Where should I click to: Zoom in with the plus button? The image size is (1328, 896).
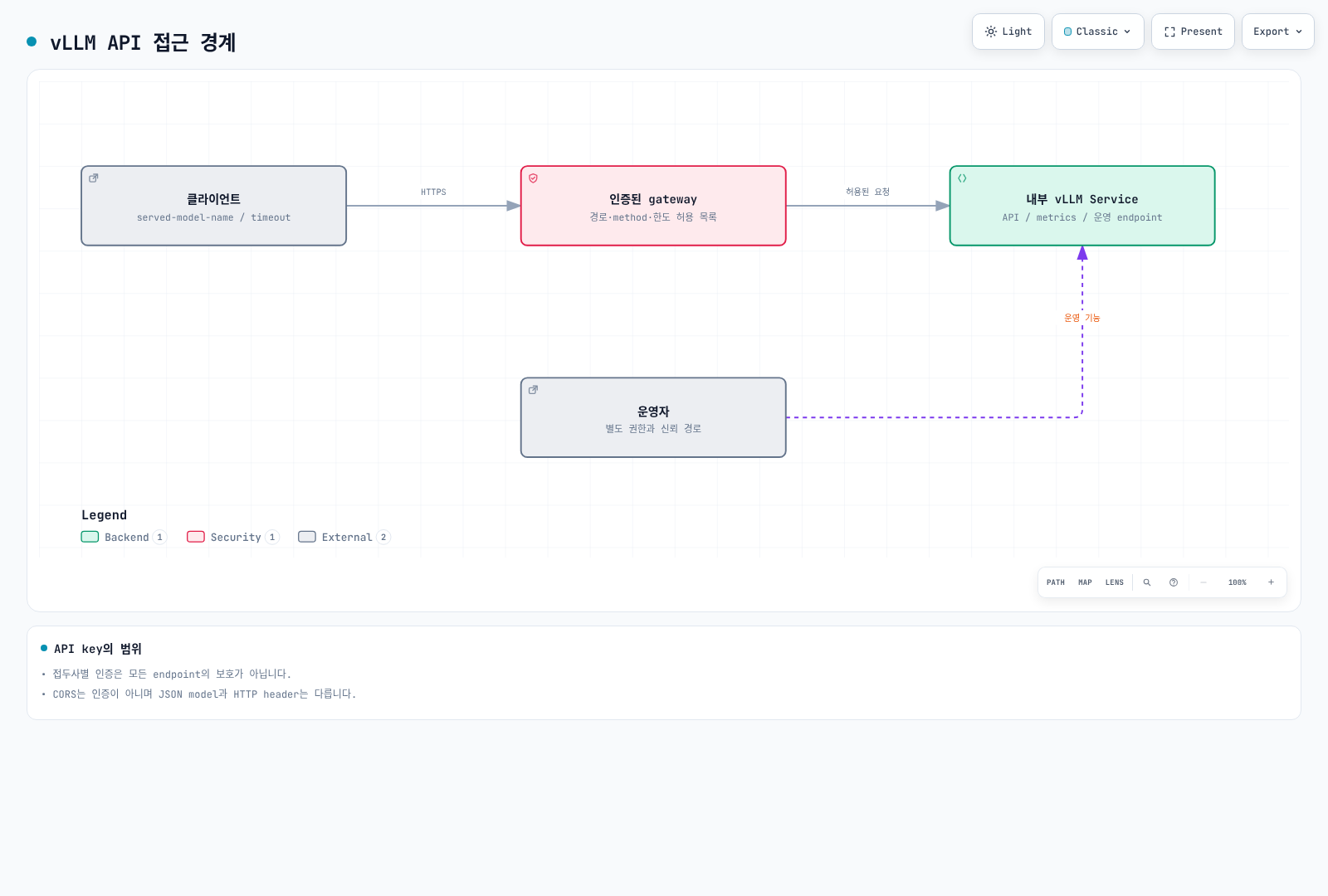point(1271,582)
